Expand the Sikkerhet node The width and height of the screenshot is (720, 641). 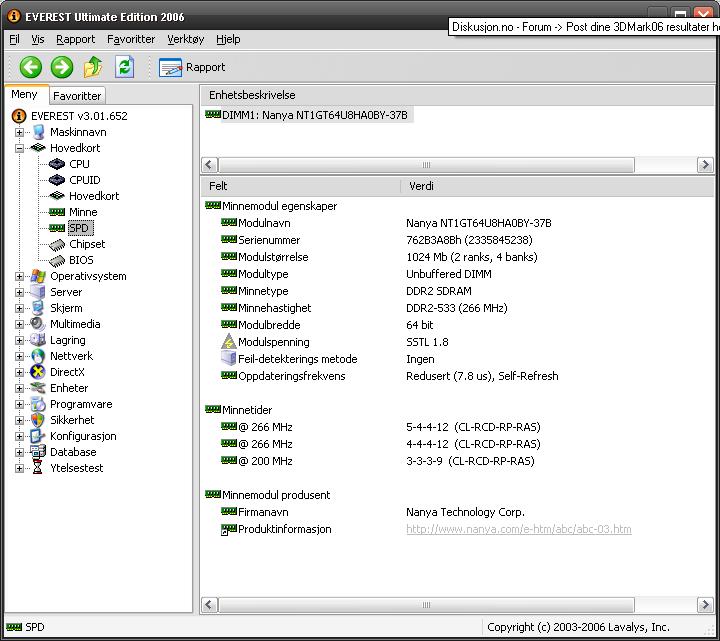(19, 420)
